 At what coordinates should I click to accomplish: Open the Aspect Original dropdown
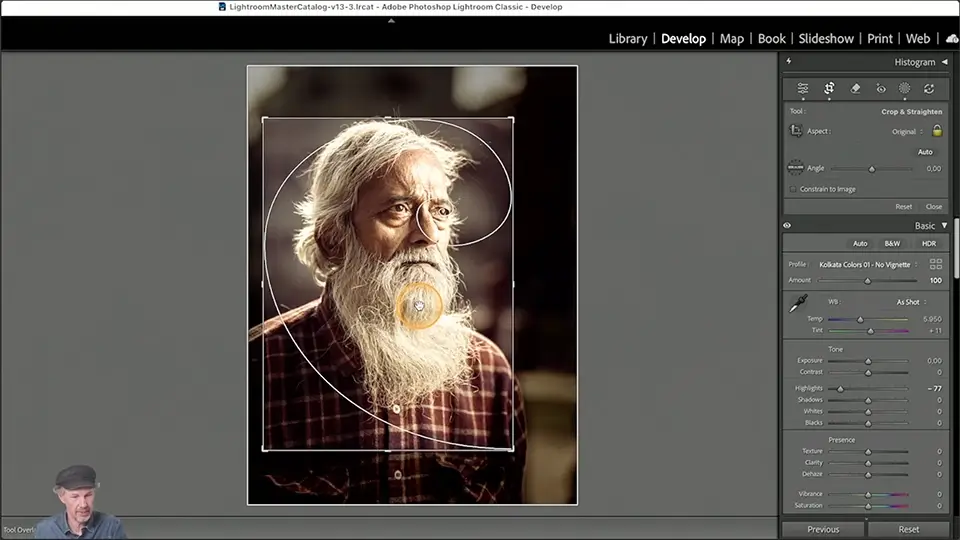coord(906,131)
